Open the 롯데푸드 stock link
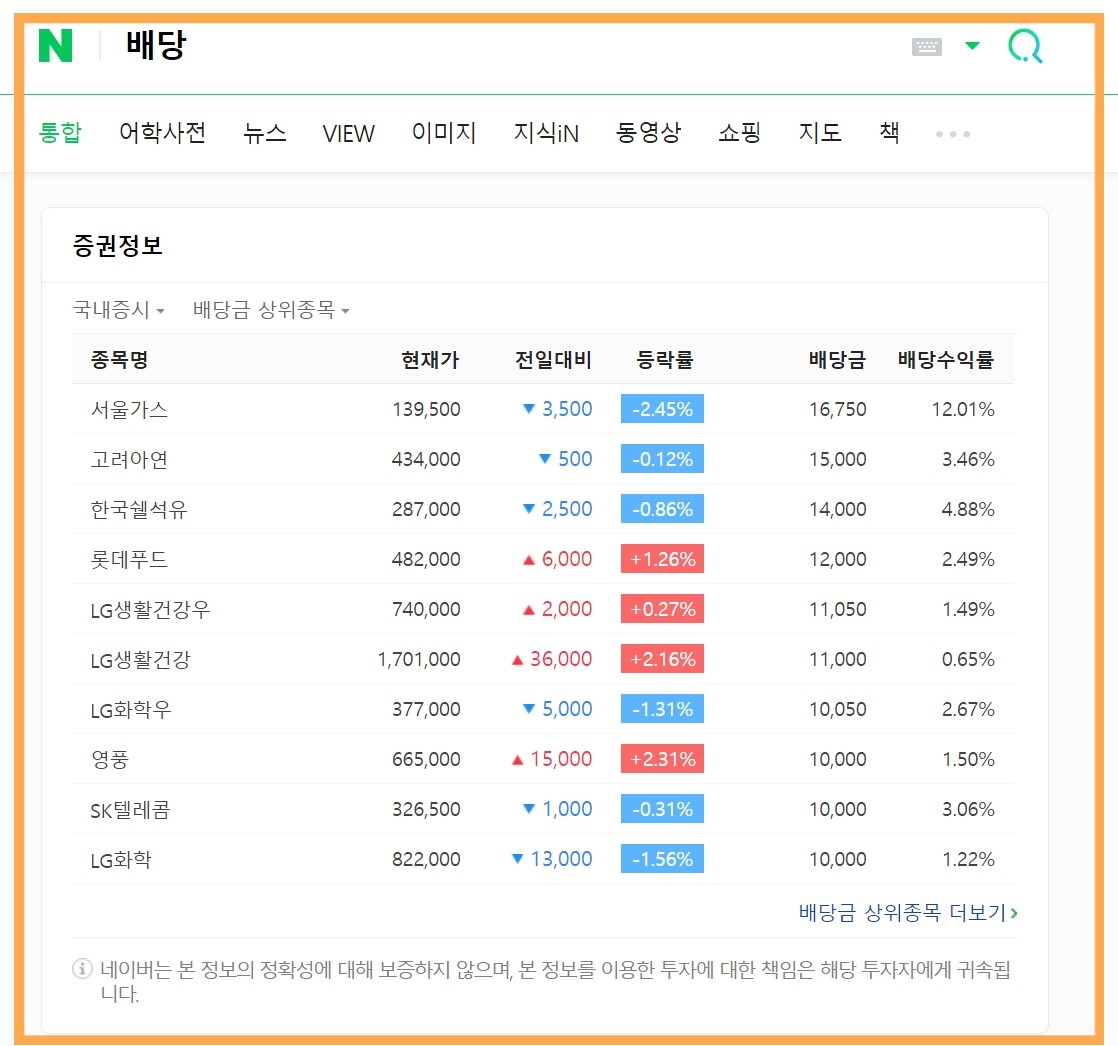This screenshot has height=1046, width=1118. click(x=129, y=559)
